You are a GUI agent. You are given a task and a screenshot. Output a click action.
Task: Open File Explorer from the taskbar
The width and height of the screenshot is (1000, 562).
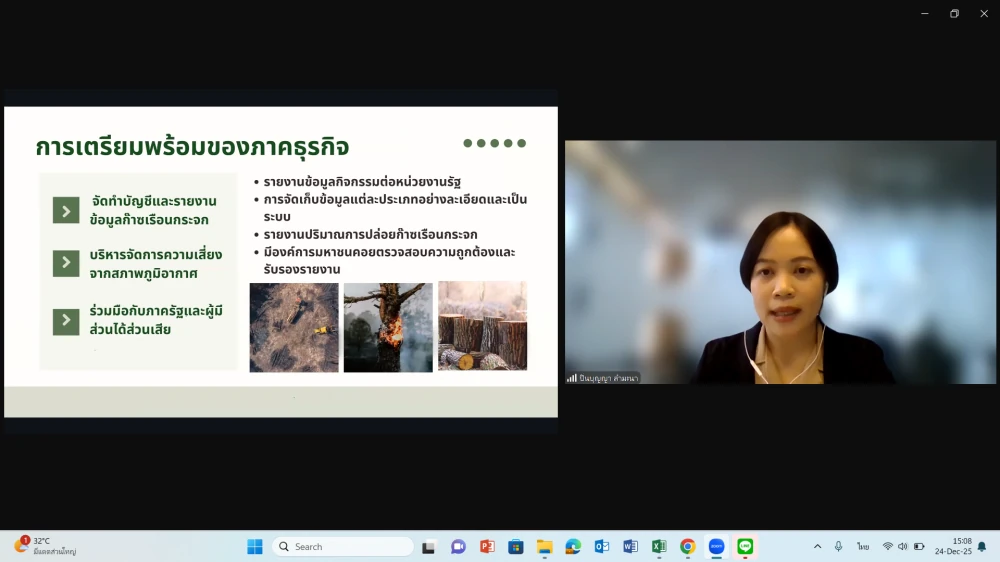click(x=545, y=547)
